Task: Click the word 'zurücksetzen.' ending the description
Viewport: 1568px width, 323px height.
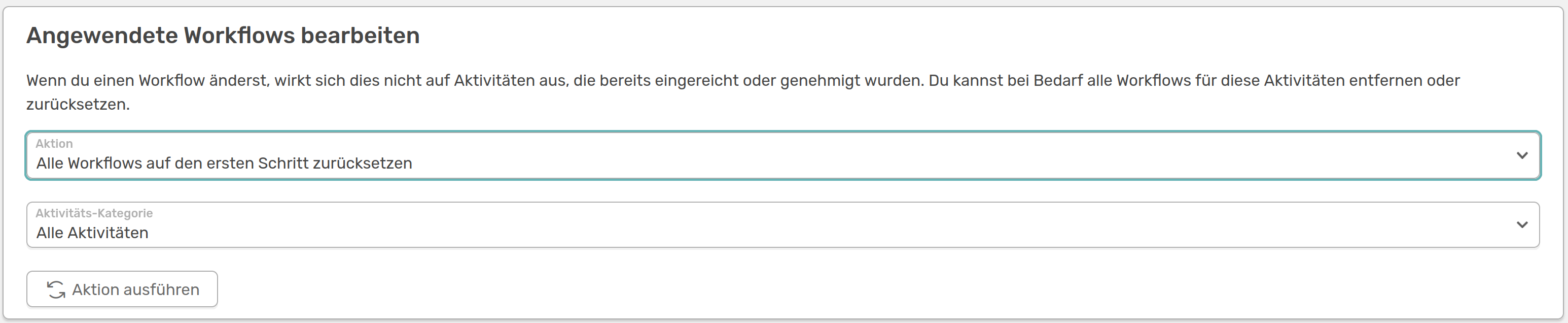Action: pos(78,104)
